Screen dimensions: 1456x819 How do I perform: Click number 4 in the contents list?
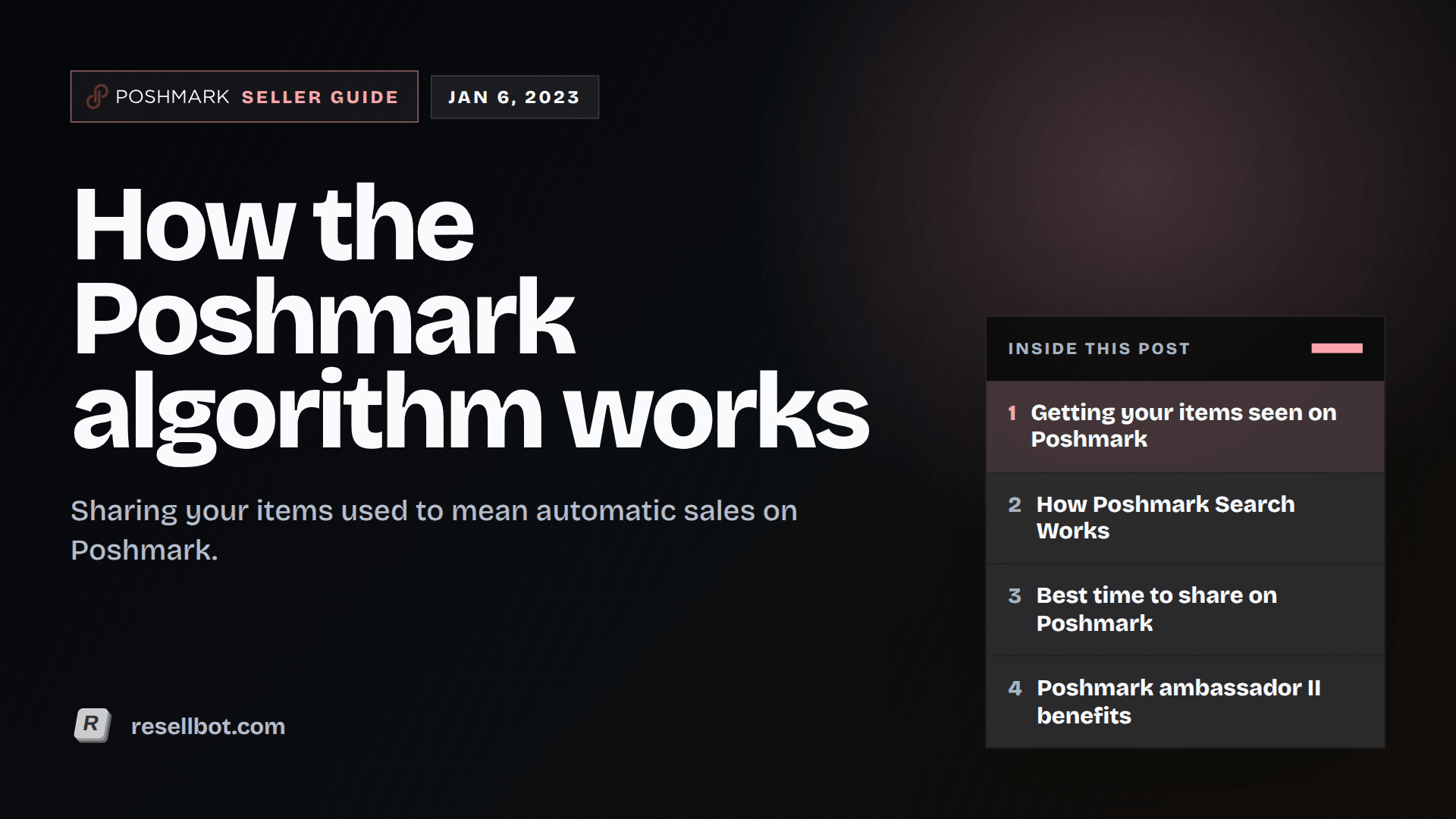[x=1015, y=689]
